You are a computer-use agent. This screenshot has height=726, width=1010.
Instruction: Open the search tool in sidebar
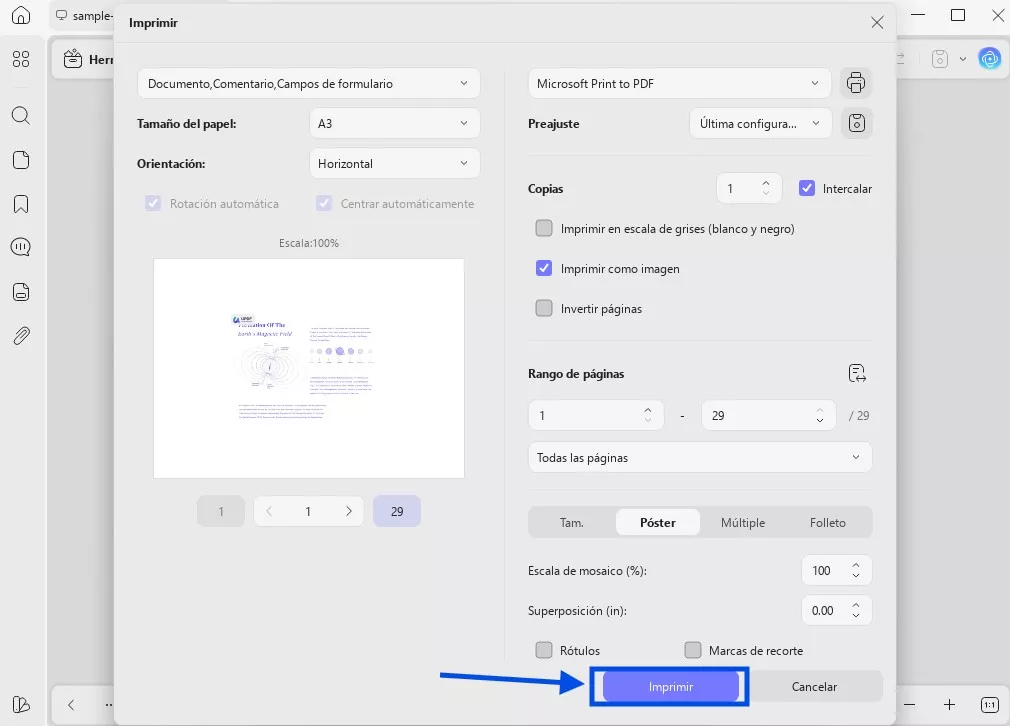[21, 115]
